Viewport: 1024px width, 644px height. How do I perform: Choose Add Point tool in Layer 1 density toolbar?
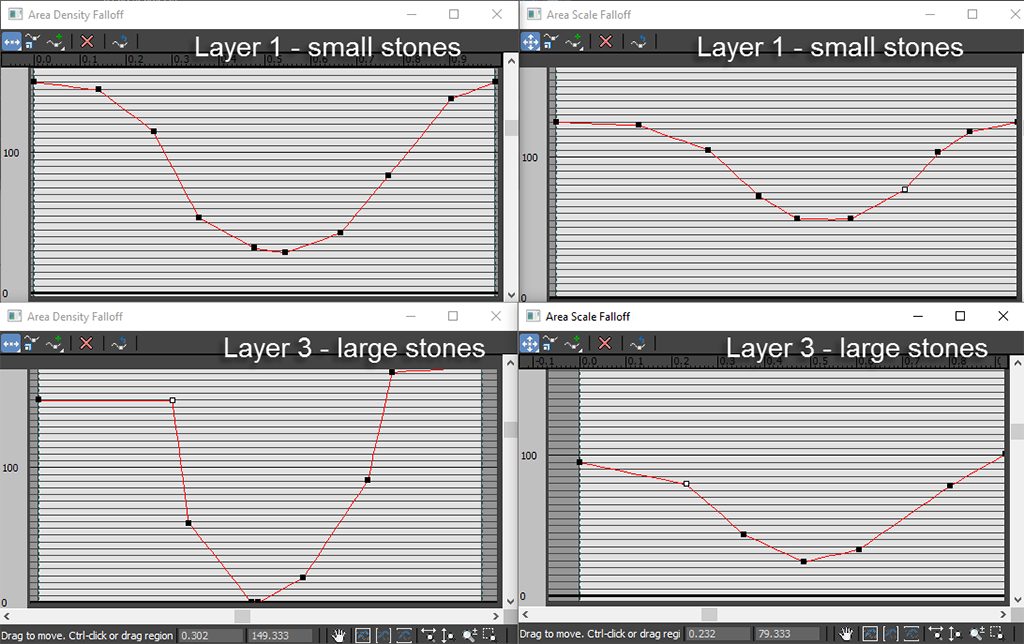(x=56, y=41)
